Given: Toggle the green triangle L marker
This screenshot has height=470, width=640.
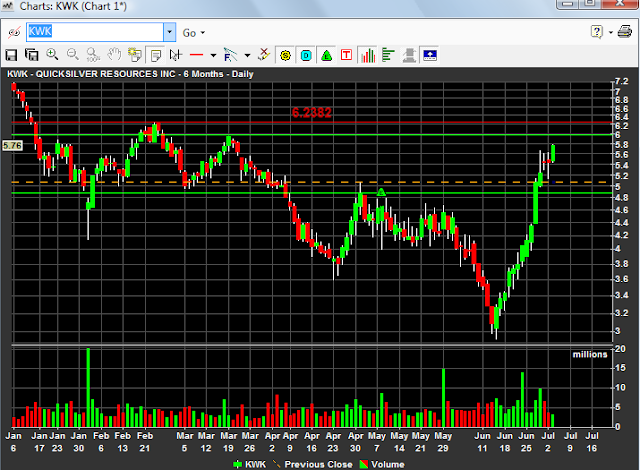Looking at the screenshot, I should (327, 55).
